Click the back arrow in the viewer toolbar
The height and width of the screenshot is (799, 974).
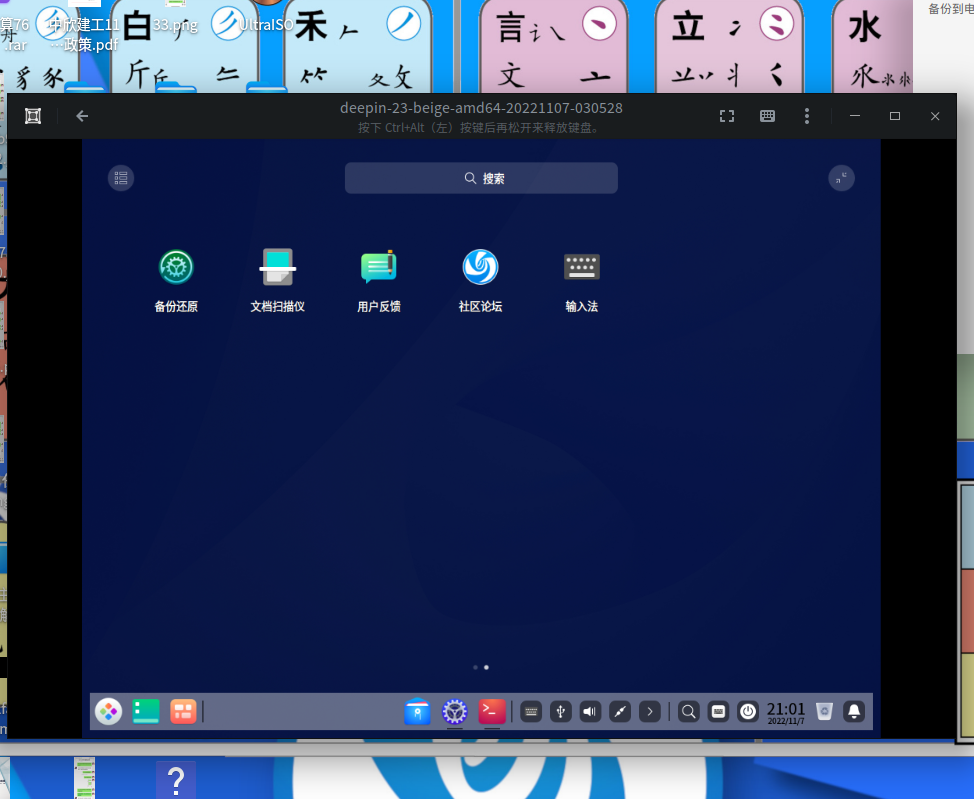(81, 116)
